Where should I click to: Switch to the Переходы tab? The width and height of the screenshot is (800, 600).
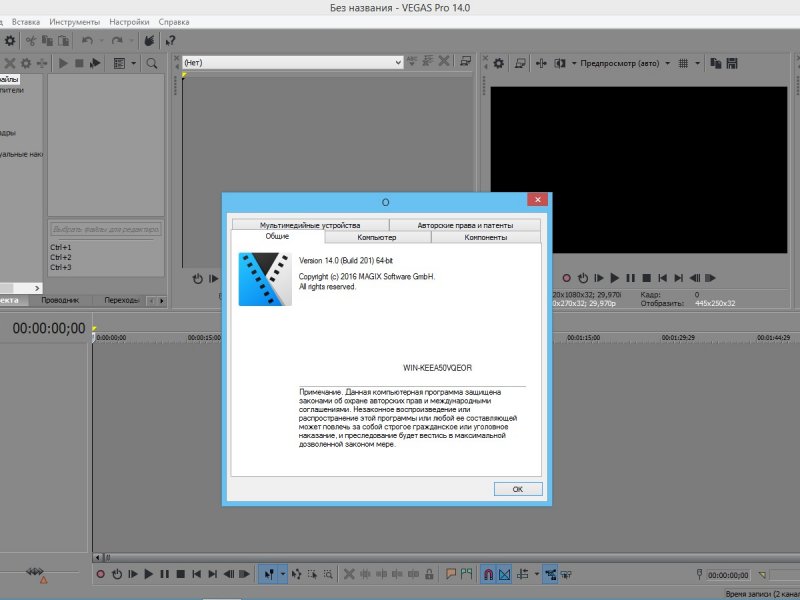[x=121, y=300]
